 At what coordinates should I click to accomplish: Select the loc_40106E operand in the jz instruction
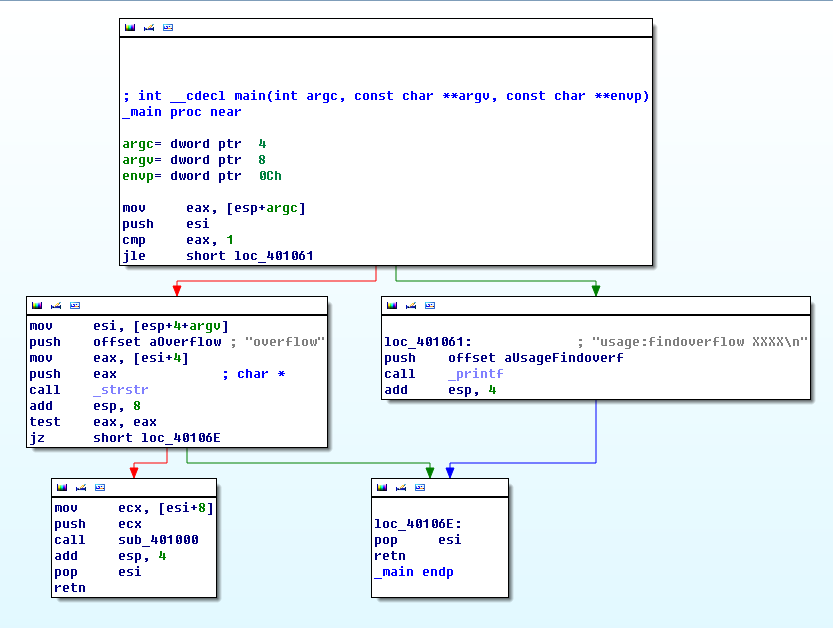click(180, 438)
